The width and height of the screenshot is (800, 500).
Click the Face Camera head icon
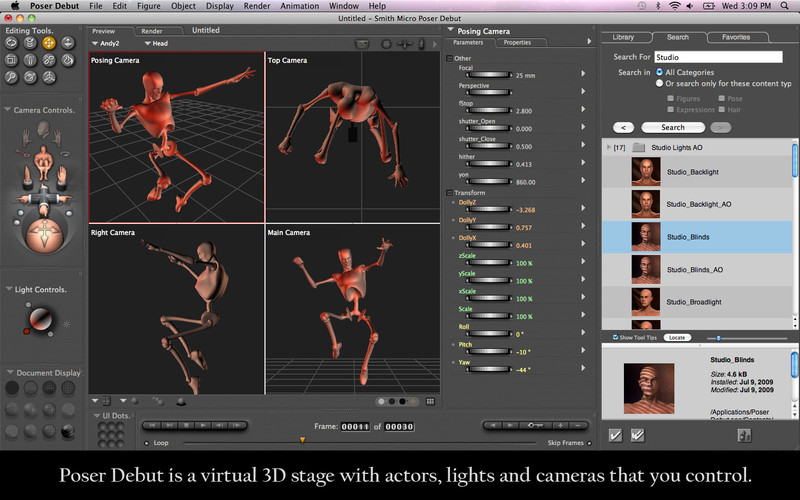[x=43, y=130]
